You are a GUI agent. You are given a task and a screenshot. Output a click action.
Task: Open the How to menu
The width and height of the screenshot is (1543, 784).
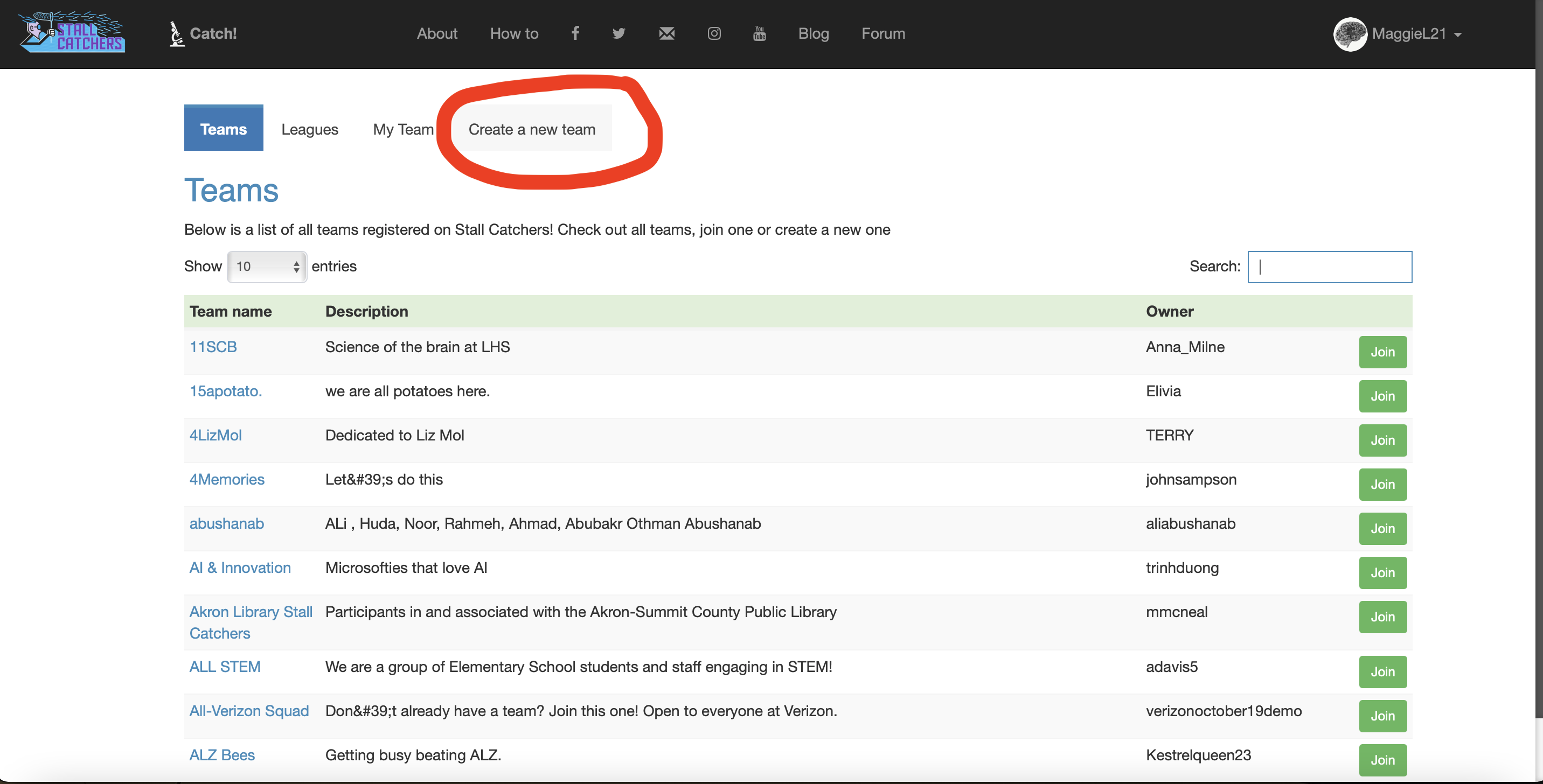pyautogui.click(x=514, y=33)
